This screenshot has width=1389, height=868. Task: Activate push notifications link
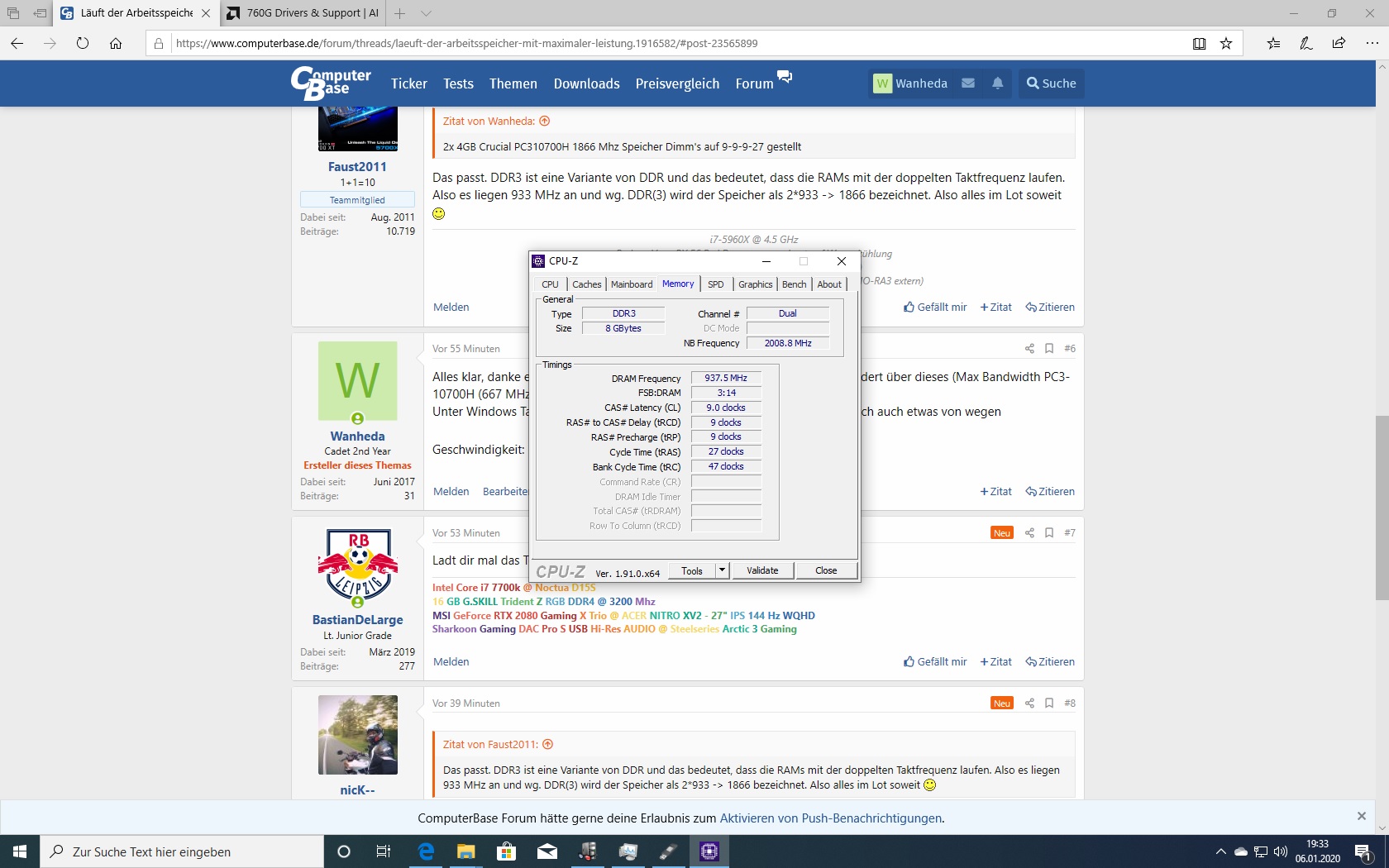(x=830, y=818)
